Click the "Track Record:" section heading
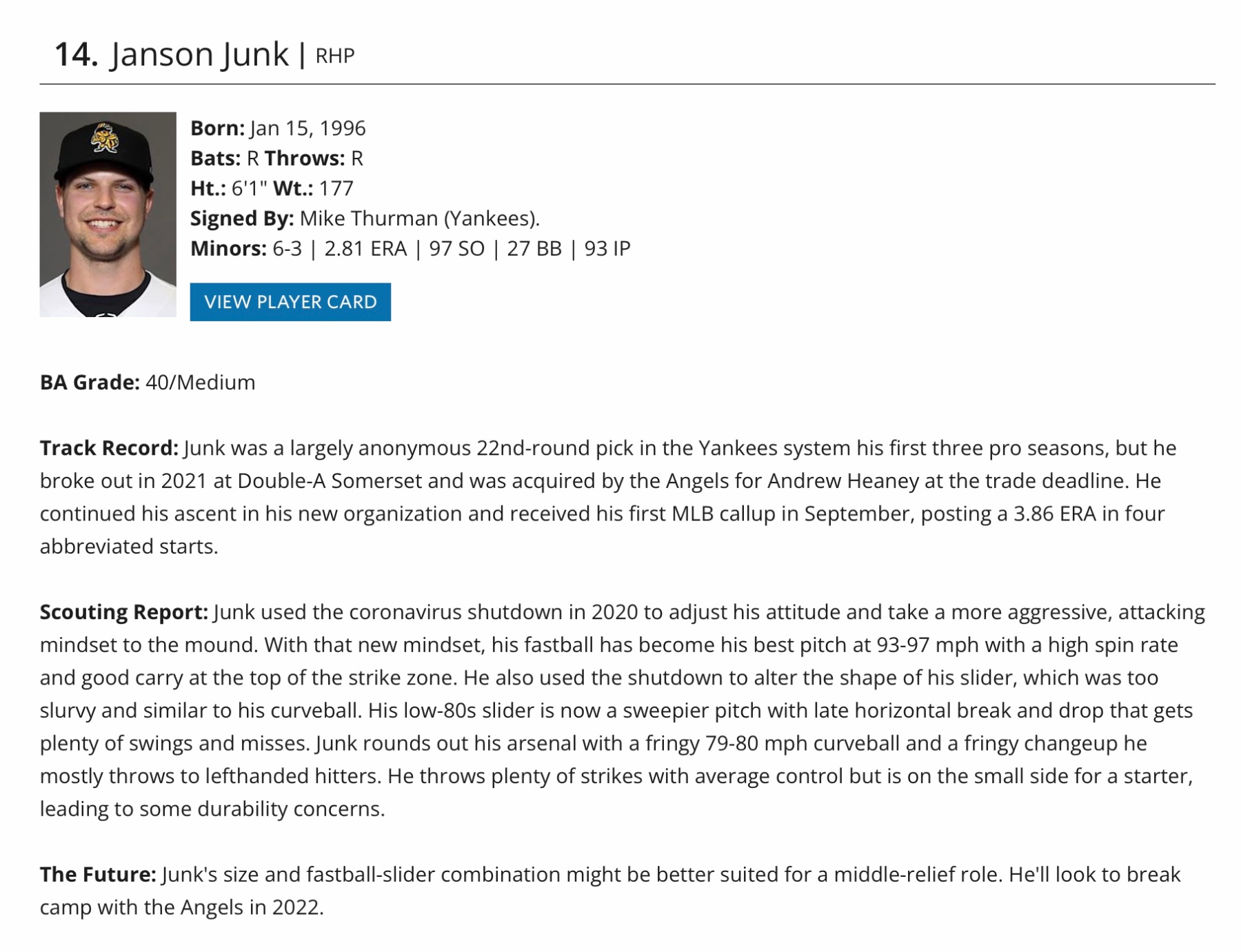Screen dimensions: 1241x952 (109, 448)
